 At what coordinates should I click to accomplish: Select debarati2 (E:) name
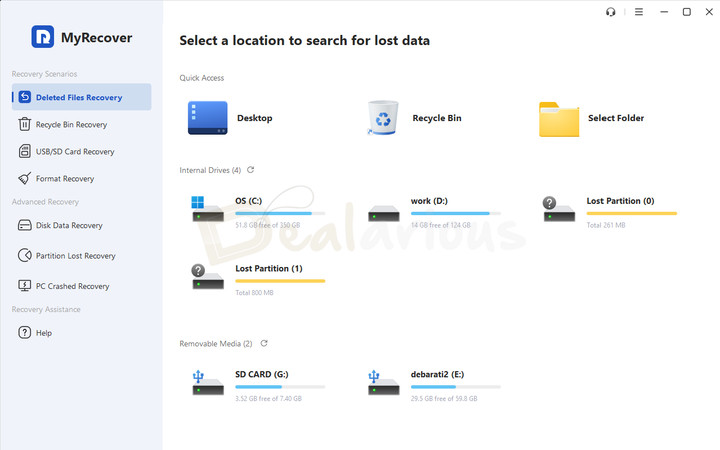coord(437,374)
